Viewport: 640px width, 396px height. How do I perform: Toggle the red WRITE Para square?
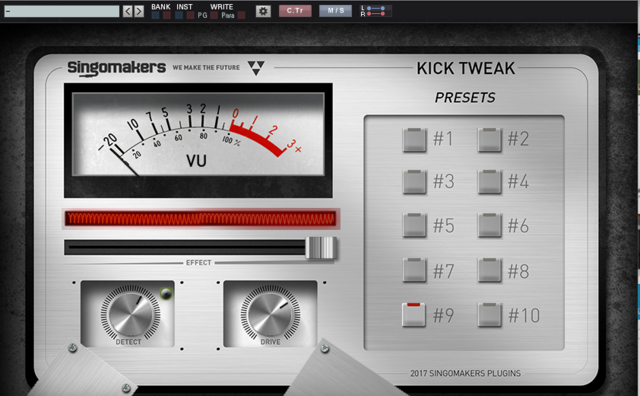(241, 16)
